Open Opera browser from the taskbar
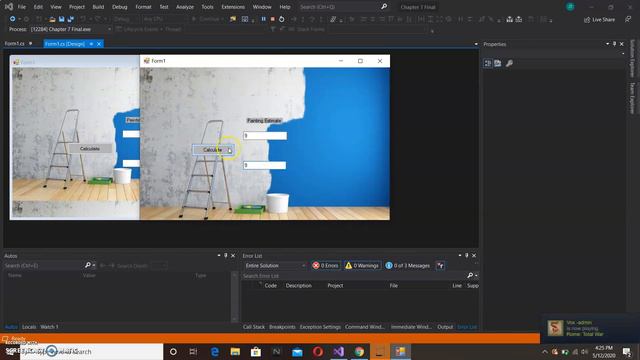Screen dimensions: 640x360 [x=318, y=351]
